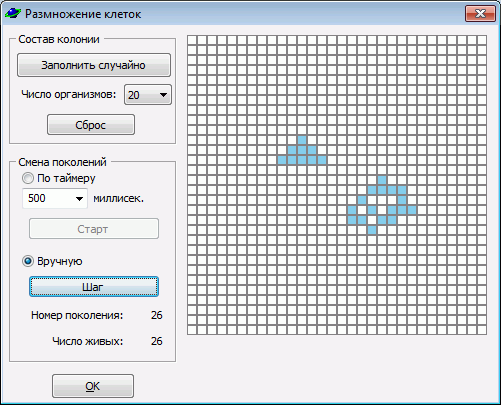Advance one generation with 'Шаг' button
This screenshot has width=501, height=405.
[x=94, y=287]
